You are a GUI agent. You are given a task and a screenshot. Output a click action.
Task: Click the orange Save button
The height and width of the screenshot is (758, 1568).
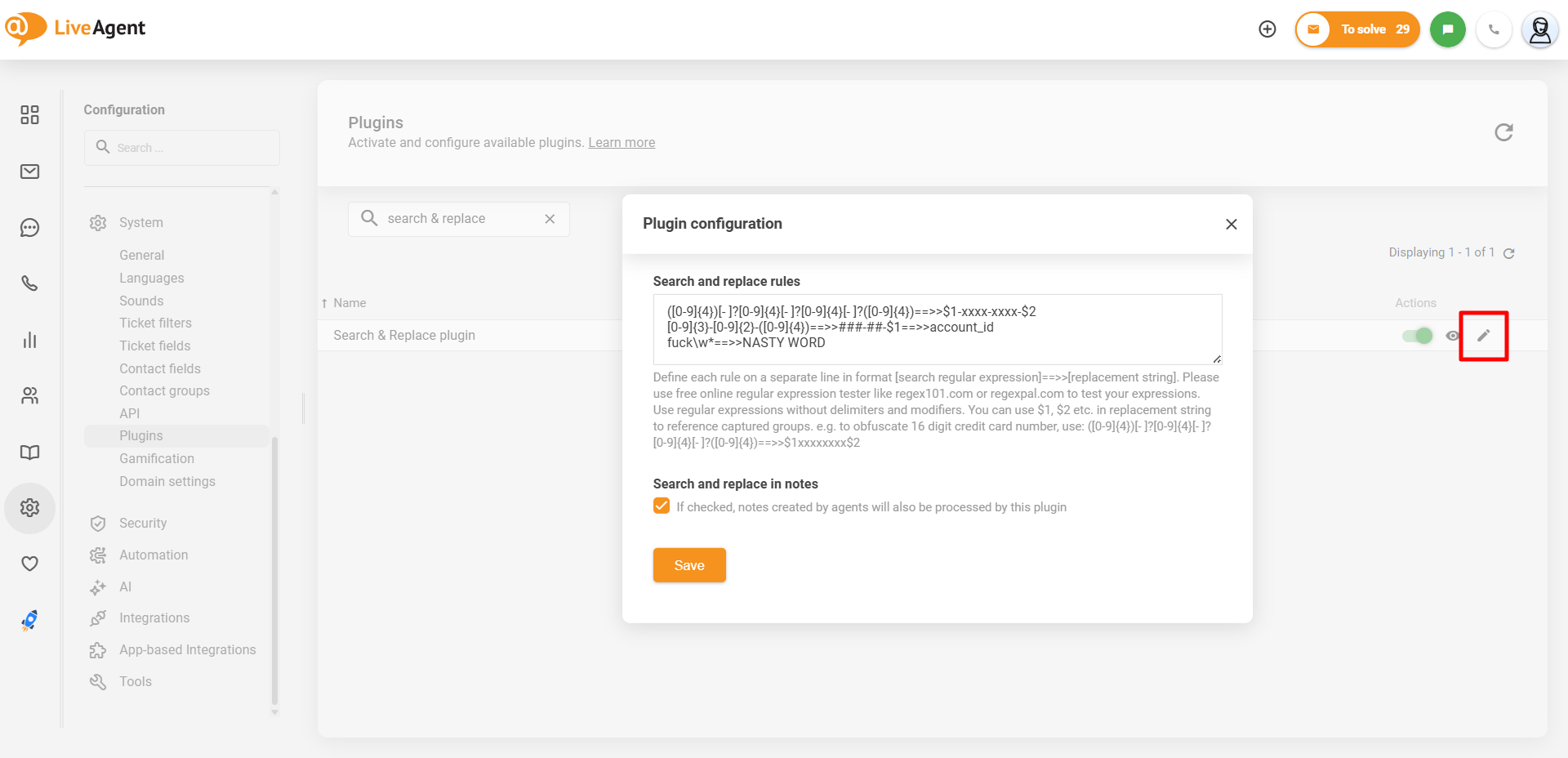click(x=689, y=565)
